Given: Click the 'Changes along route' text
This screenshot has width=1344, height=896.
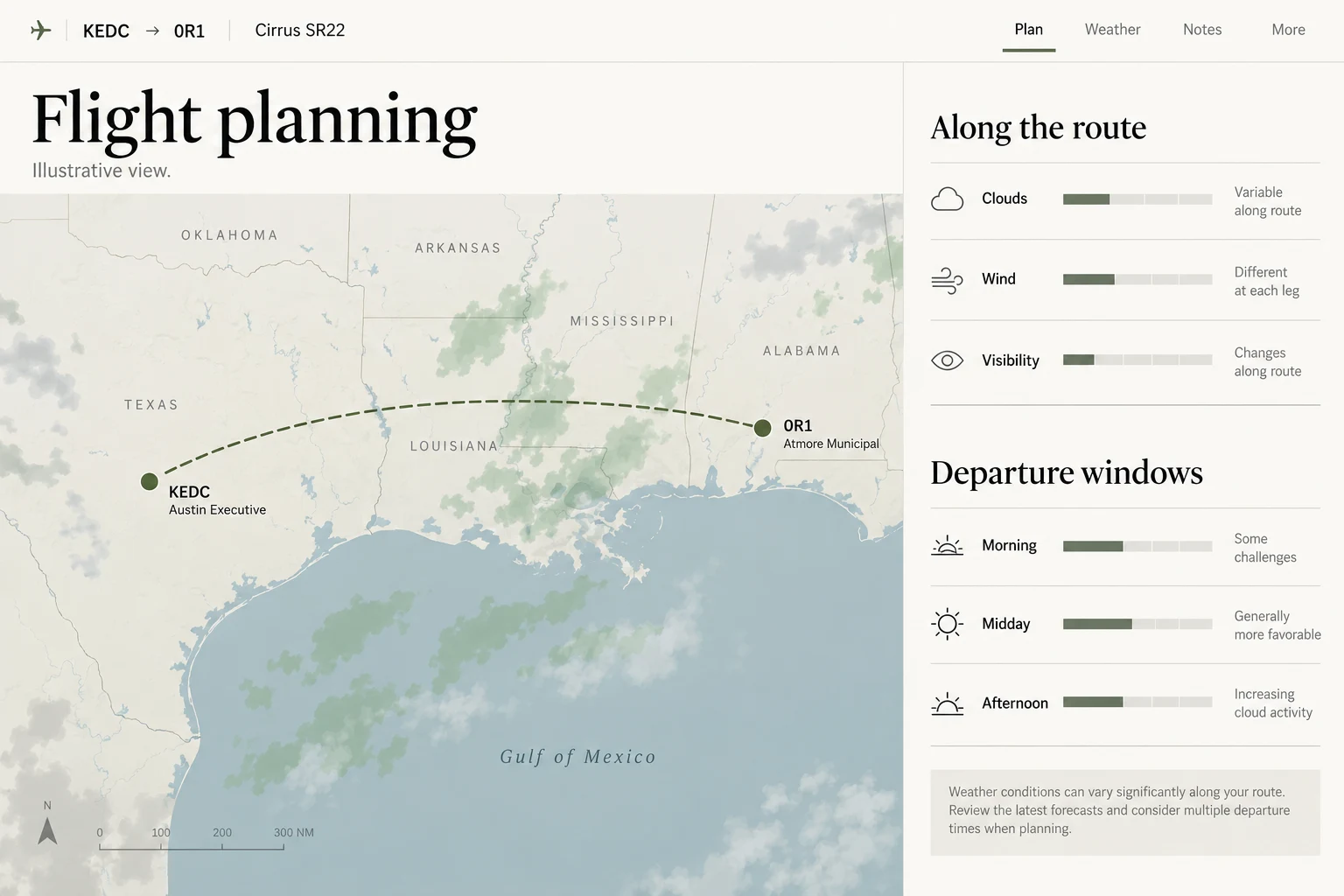Looking at the screenshot, I should tap(1268, 362).
